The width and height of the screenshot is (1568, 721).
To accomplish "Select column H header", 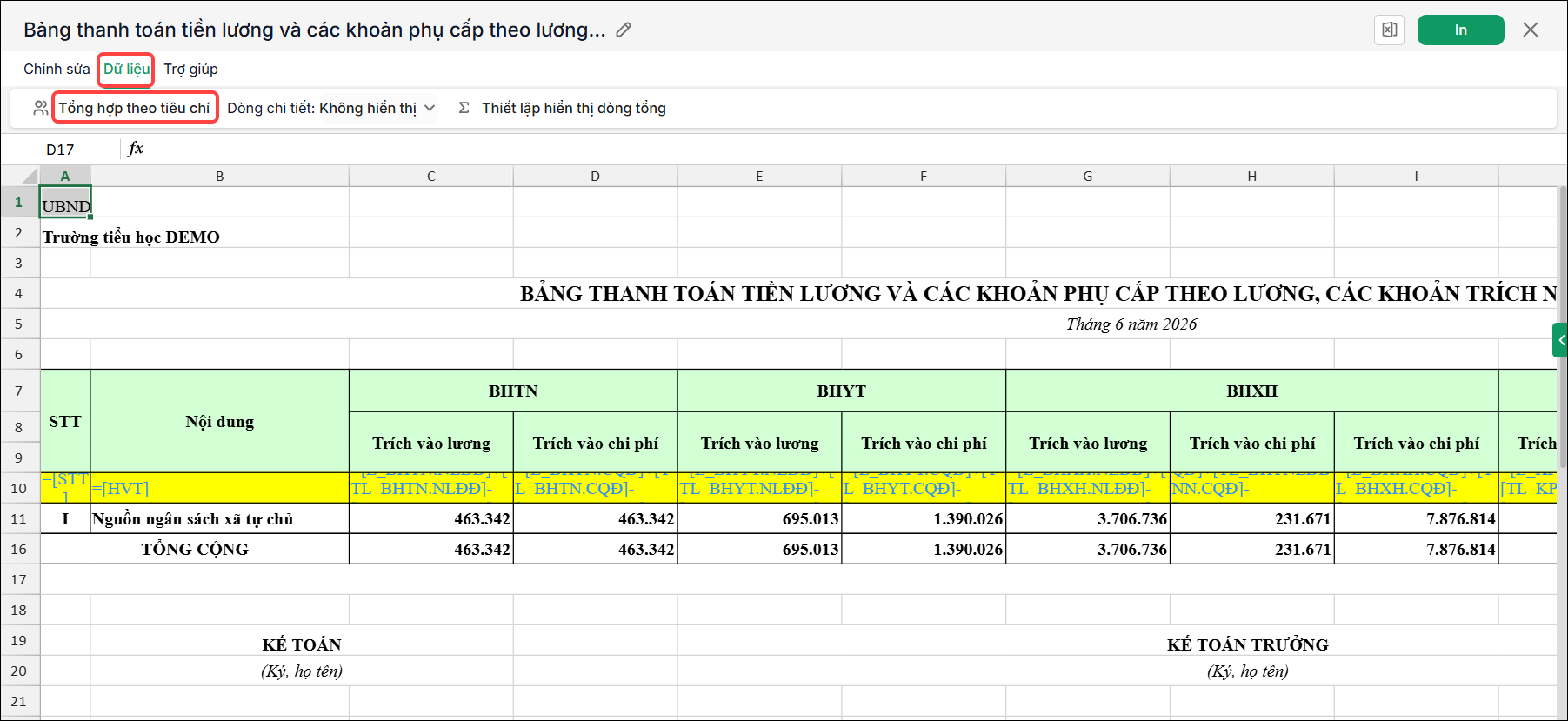I will [x=1251, y=176].
